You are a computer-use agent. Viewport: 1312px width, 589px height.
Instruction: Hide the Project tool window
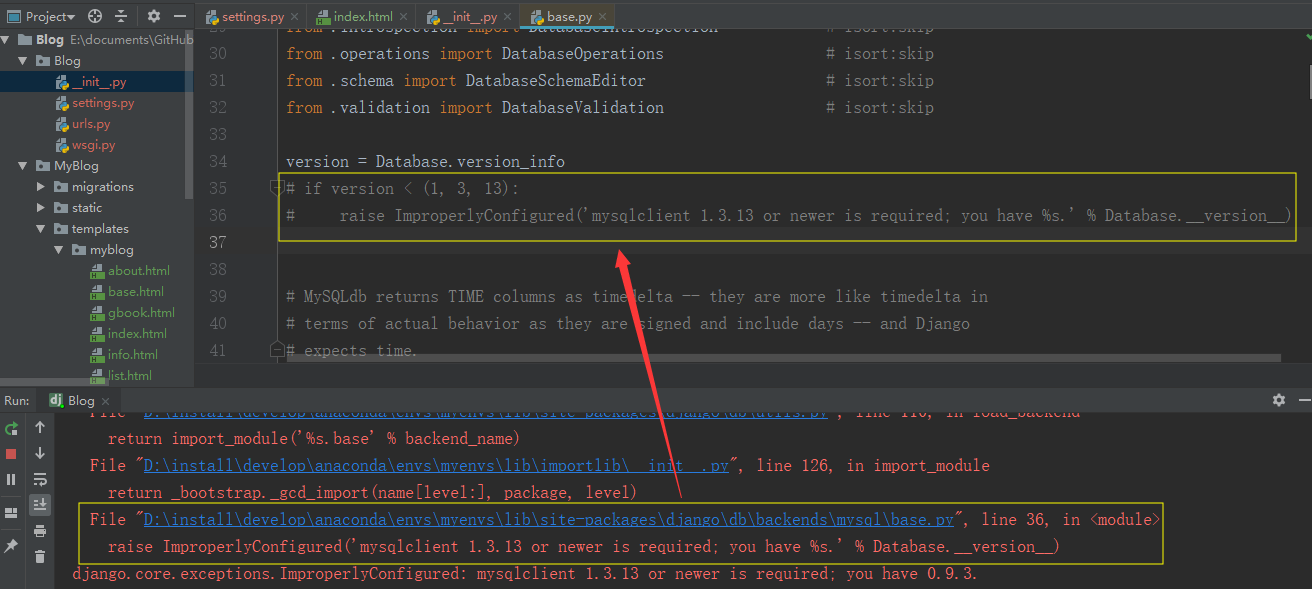179,16
